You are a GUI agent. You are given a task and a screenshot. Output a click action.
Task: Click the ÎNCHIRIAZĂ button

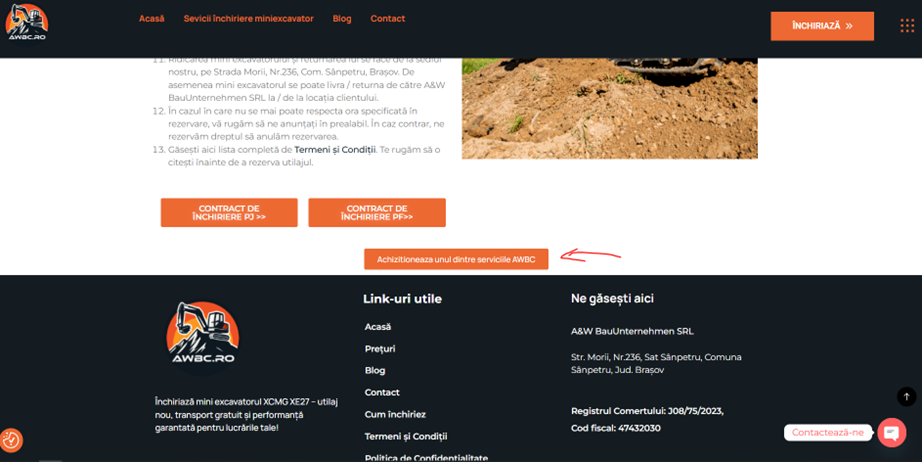822,26
